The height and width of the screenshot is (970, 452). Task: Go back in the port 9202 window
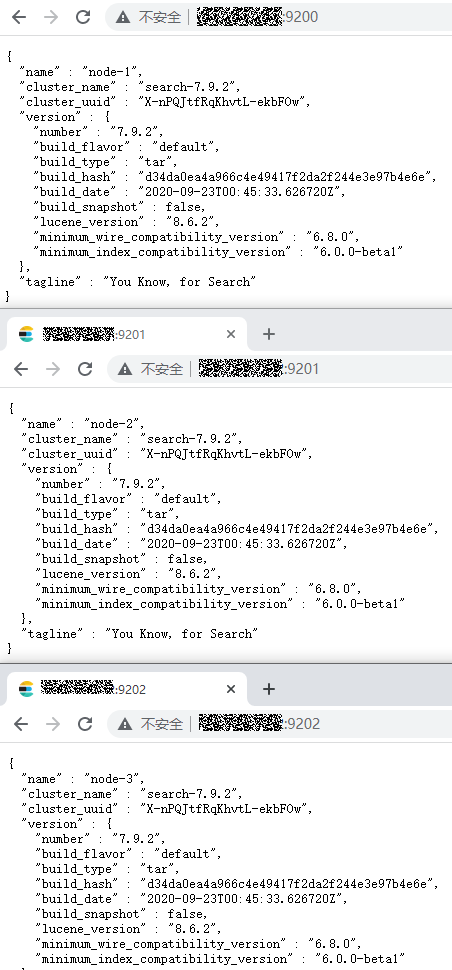tap(21, 724)
